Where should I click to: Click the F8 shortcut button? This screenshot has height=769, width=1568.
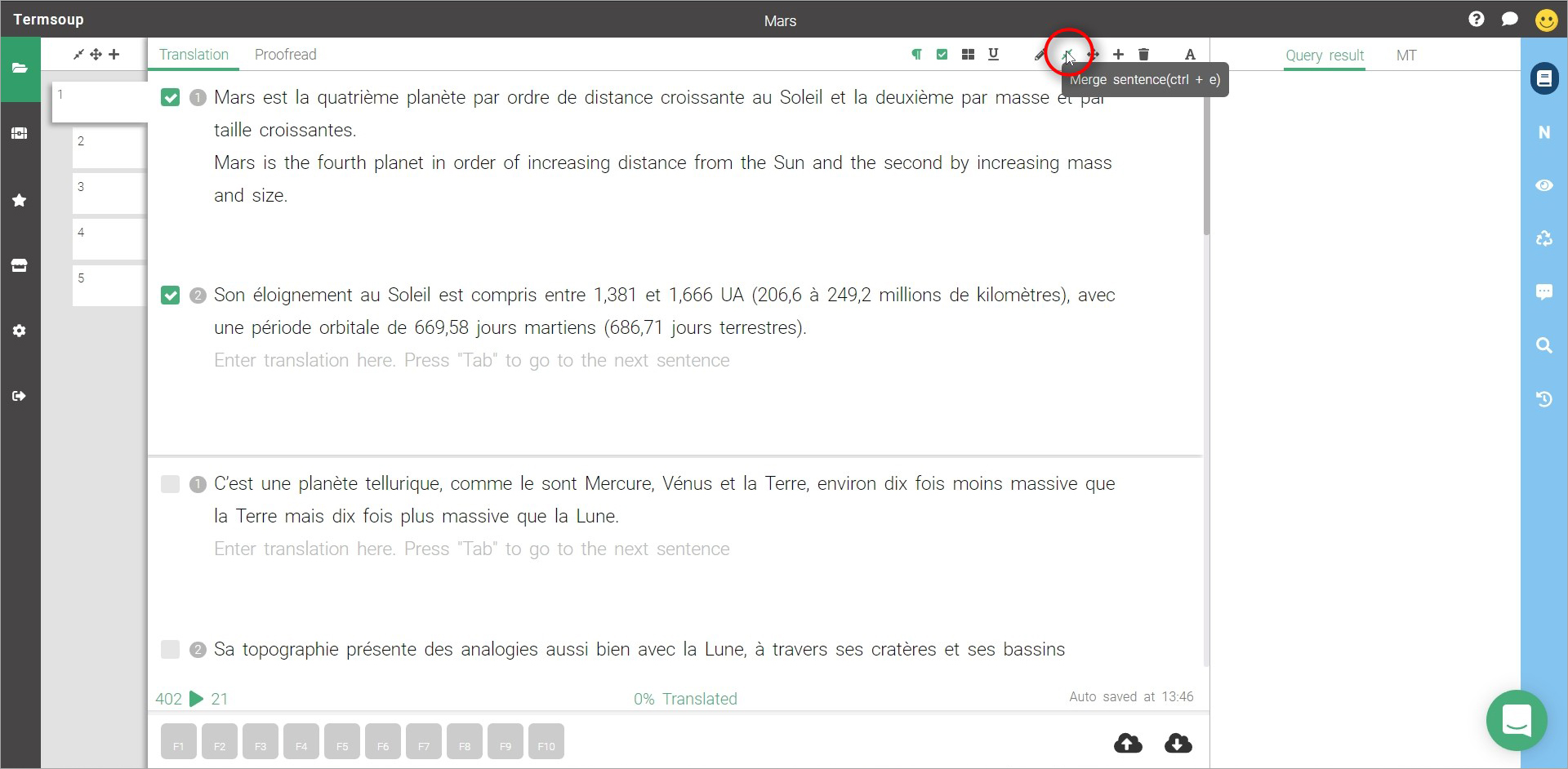pos(465,742)
